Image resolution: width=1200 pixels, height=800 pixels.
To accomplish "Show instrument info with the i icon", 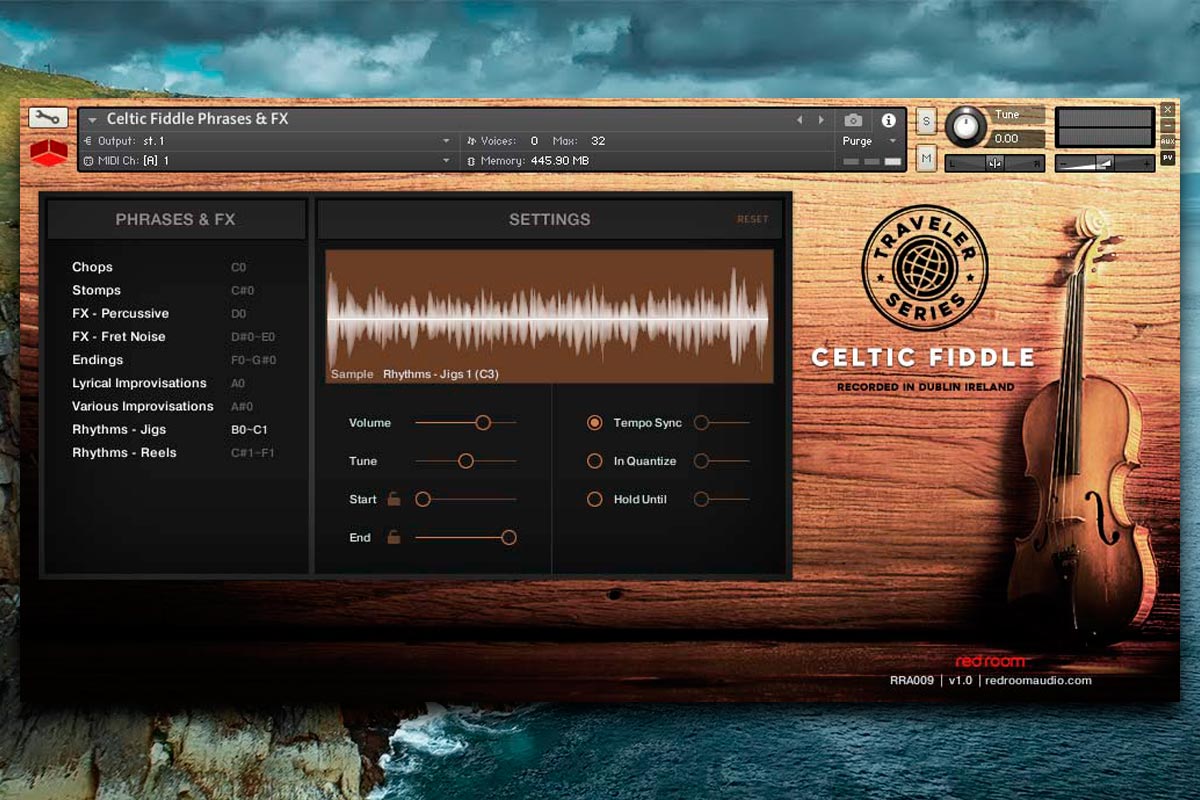I will (888, 120).
